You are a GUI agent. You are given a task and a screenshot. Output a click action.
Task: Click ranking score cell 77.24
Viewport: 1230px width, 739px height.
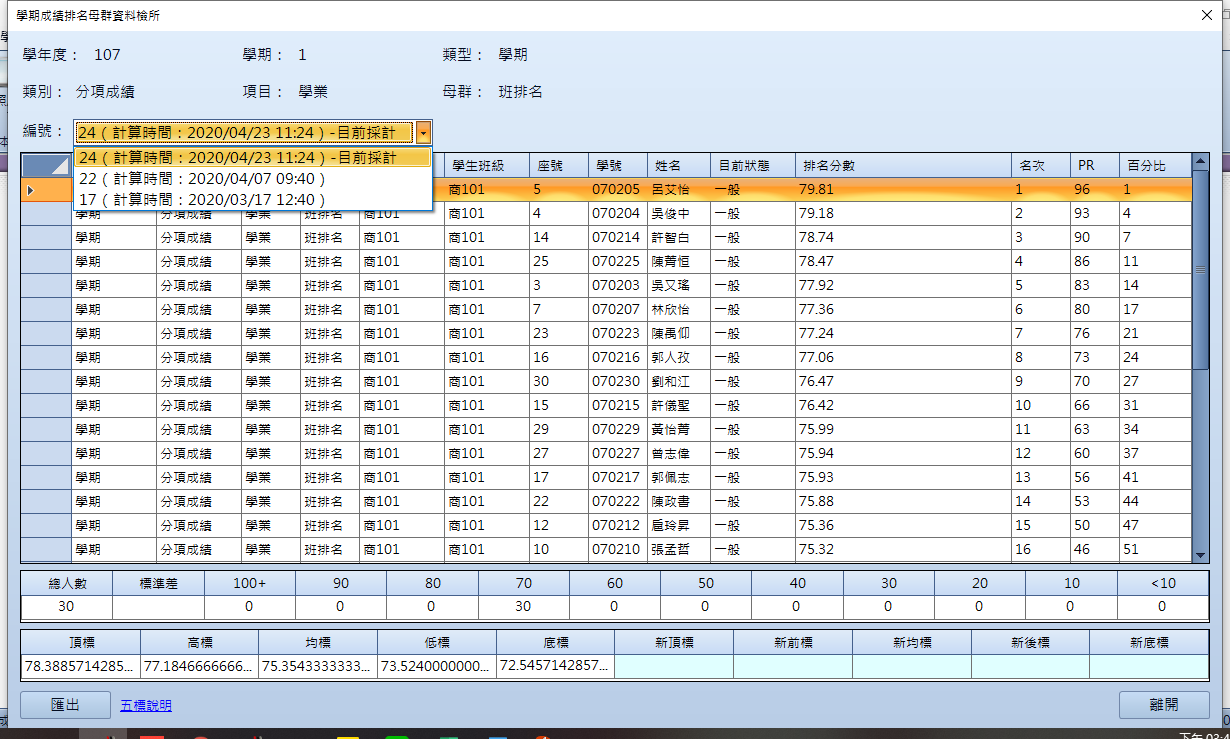click(903, 333)
